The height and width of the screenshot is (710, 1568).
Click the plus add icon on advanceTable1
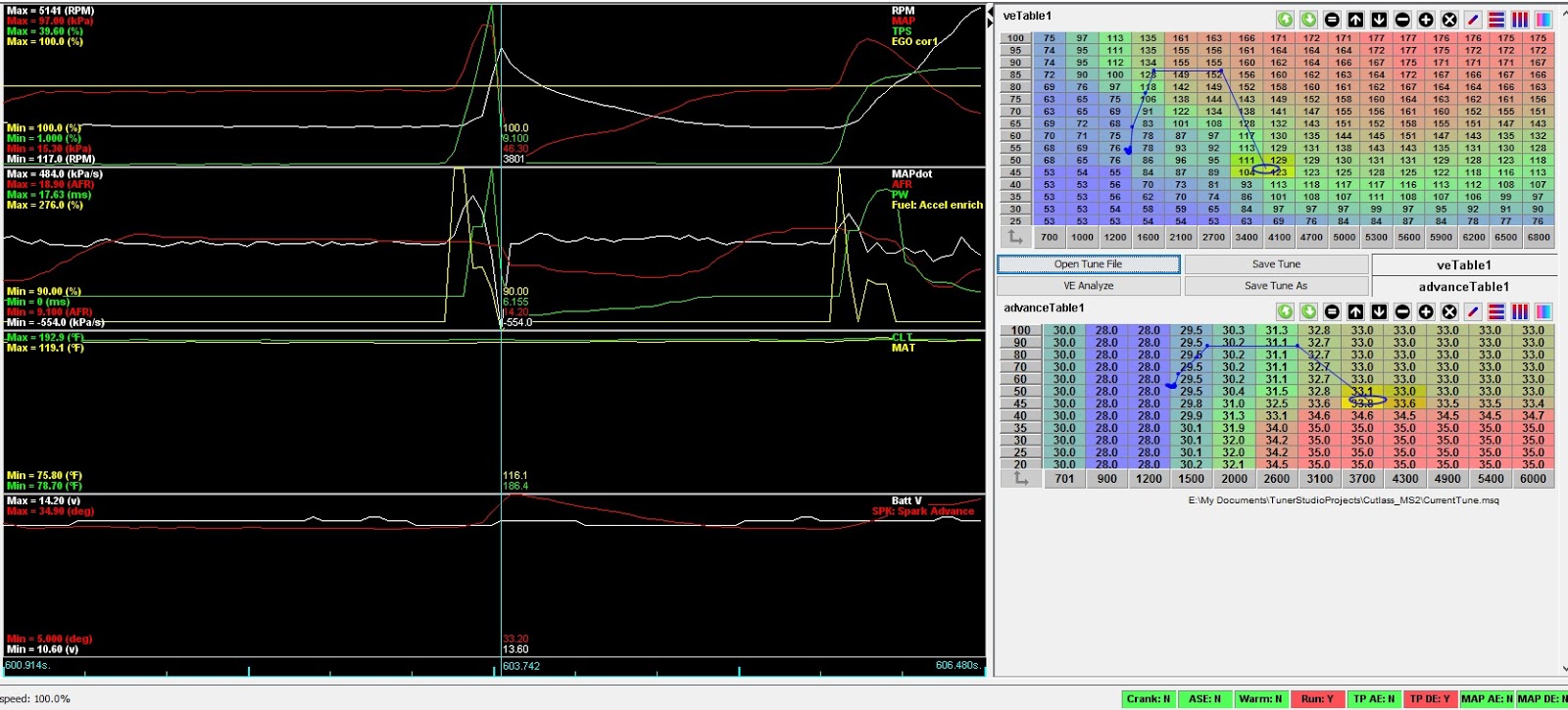coord(1426,311)
